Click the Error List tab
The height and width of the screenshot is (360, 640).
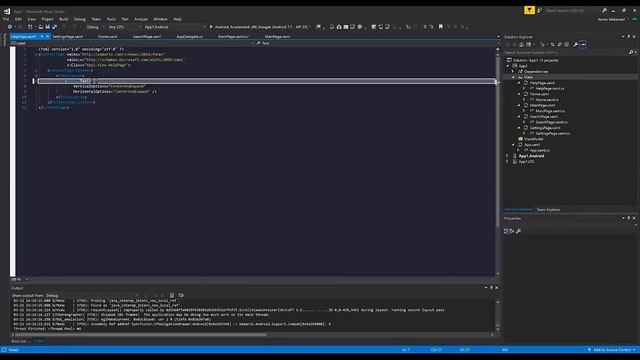point(19,341)
